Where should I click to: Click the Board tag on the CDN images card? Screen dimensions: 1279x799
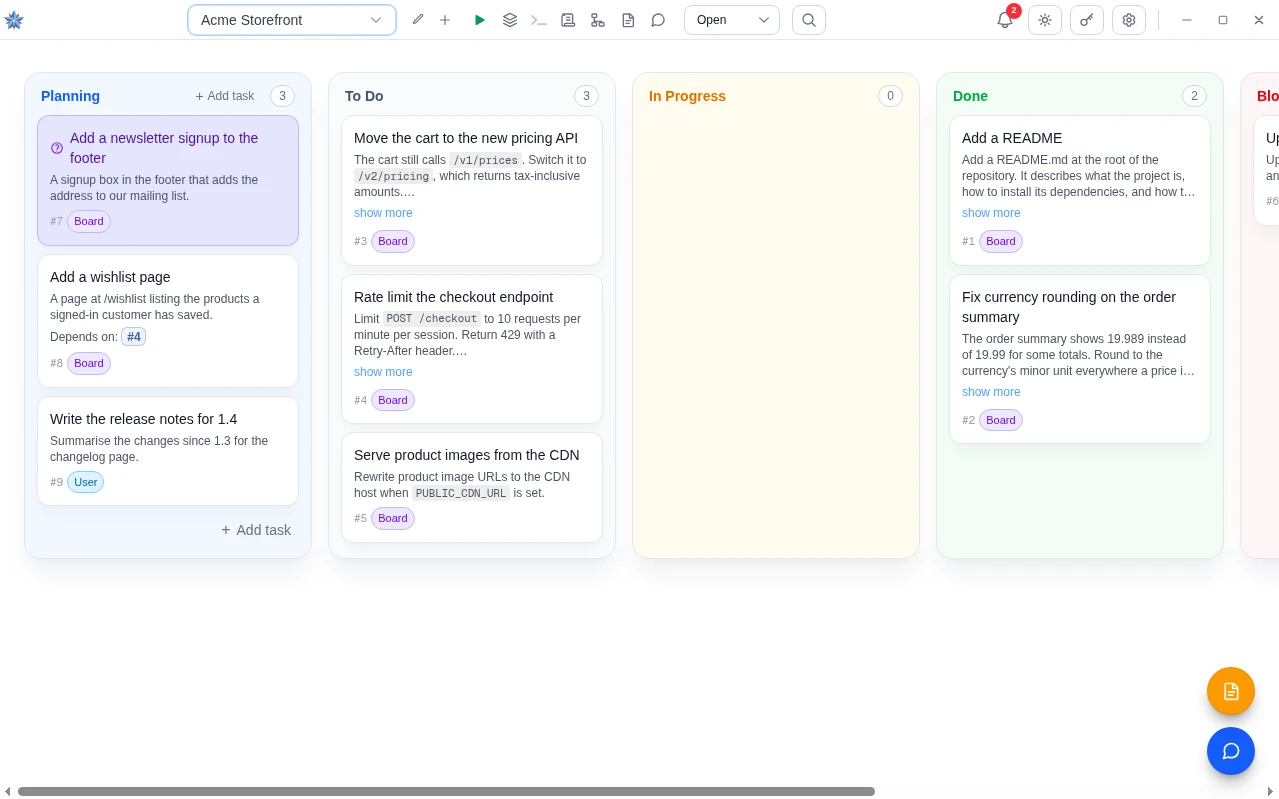pyautogui.click(x=393, y=518)
